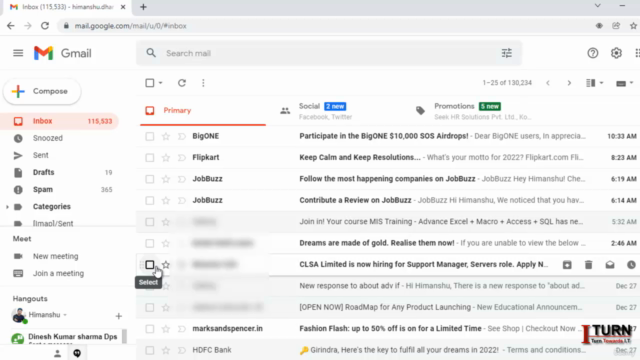Viewport: 640px width, 360px height.
Task: Tick the select-all checkbox
Action: 150,83
